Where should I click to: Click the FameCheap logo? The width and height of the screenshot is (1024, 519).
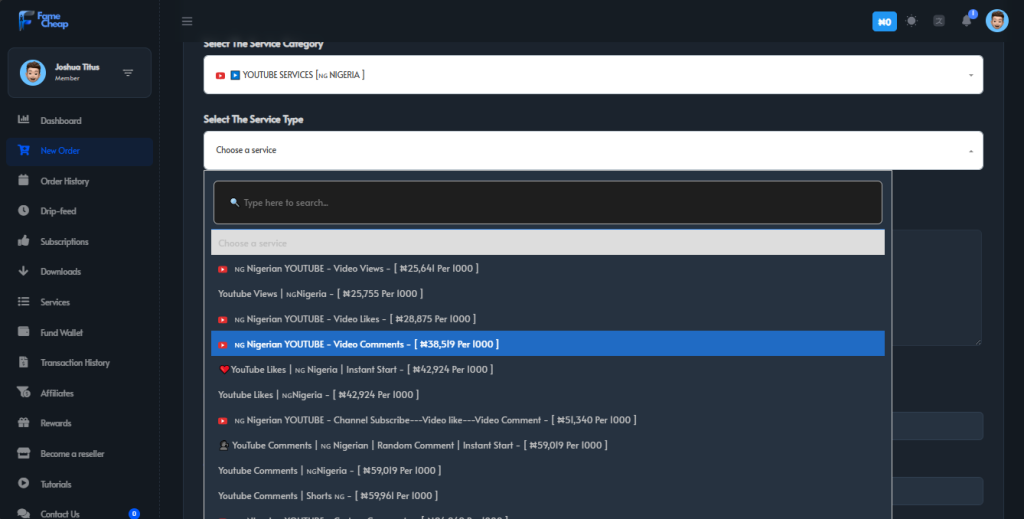coord(43,20)
